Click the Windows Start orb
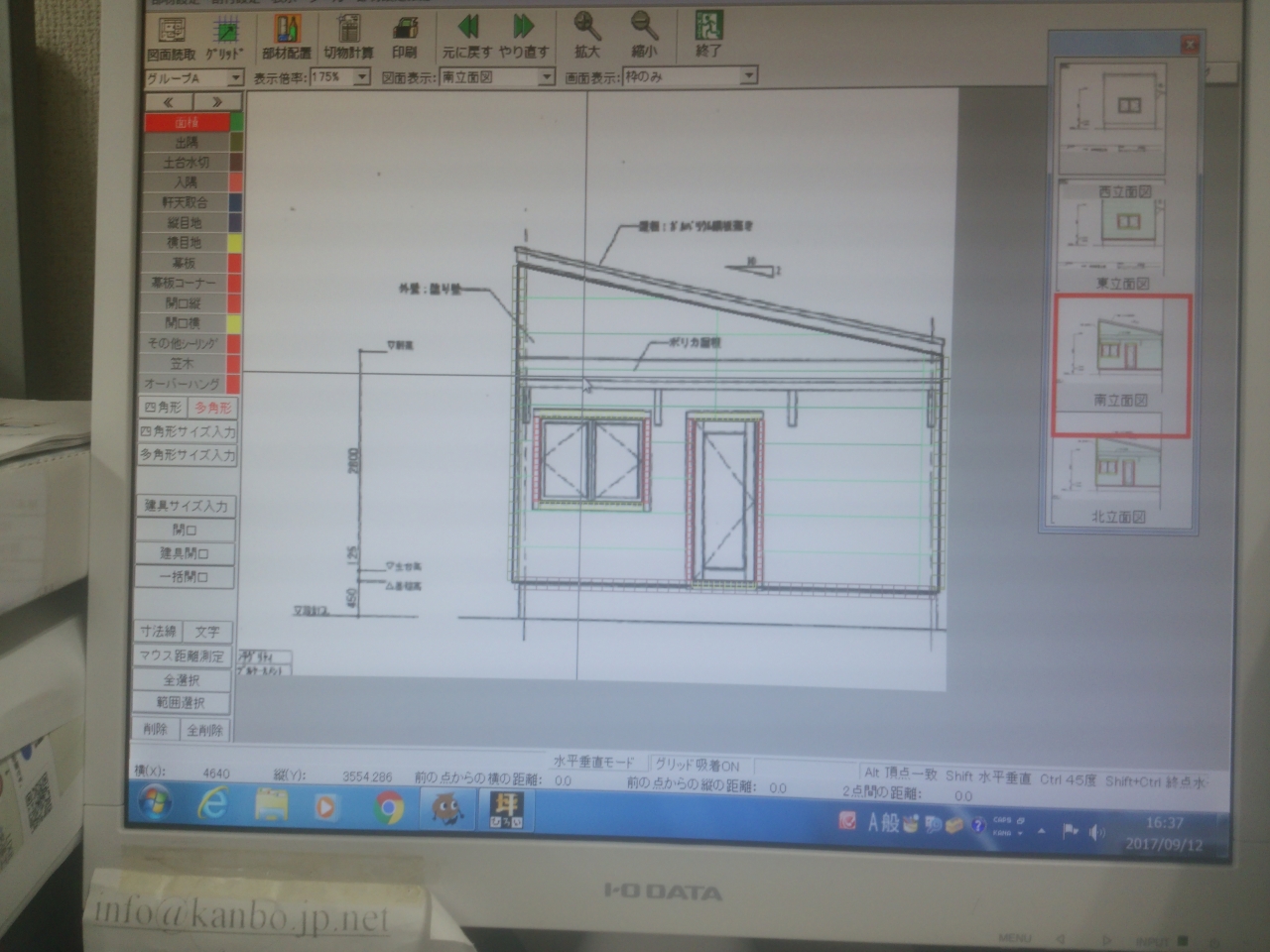1270x952 pixels. coord(154,803)
